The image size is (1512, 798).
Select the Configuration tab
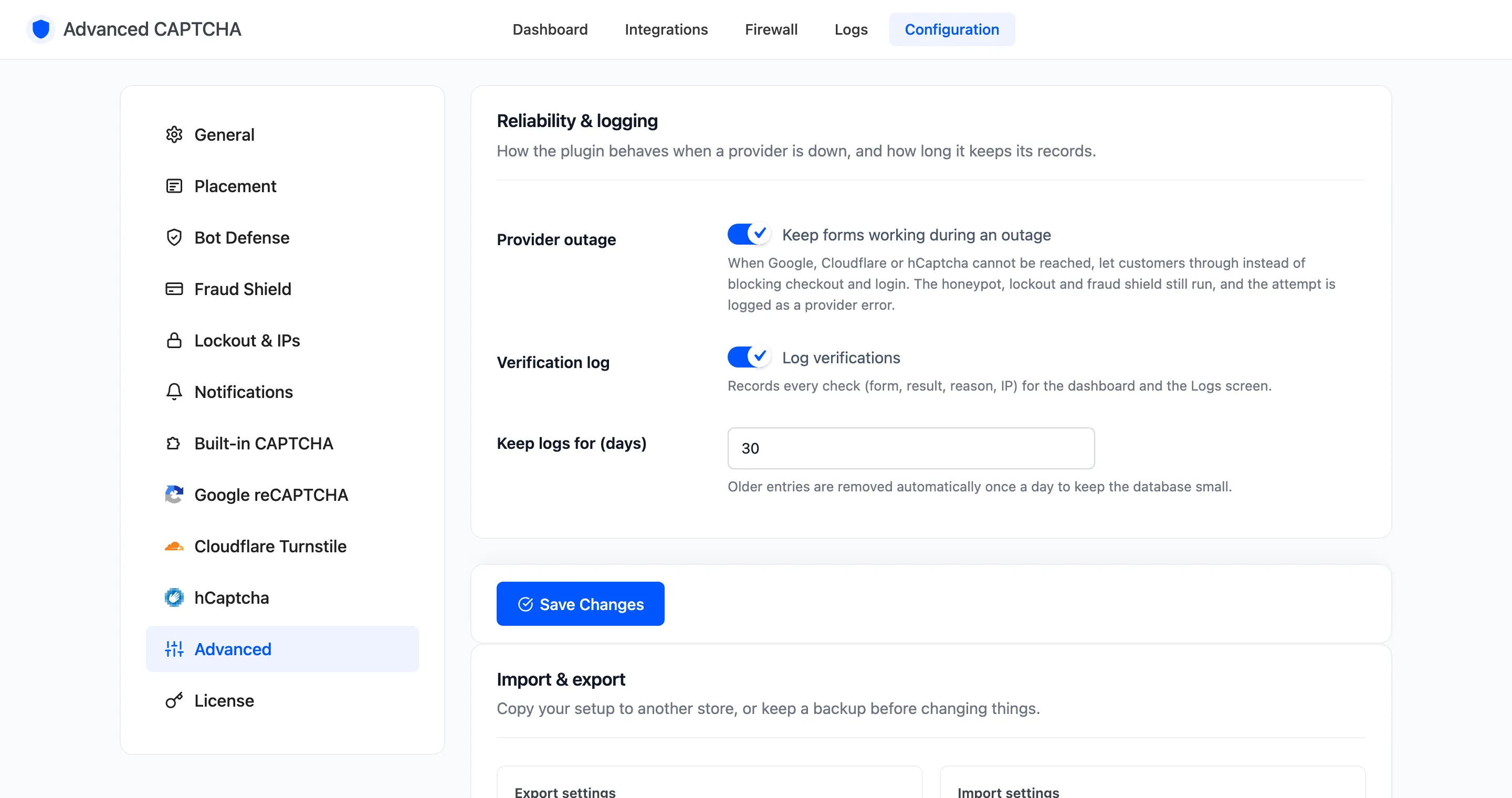952,29
